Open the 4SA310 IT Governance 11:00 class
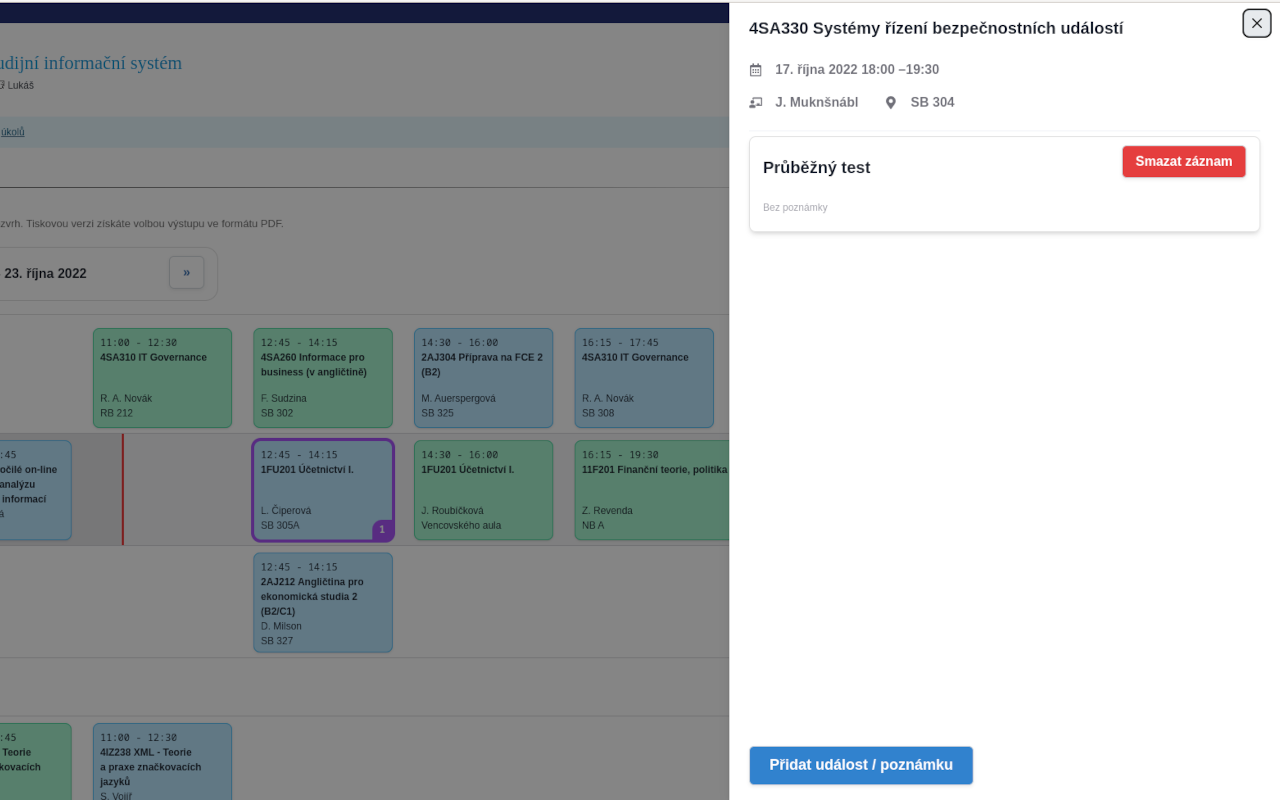 point(162,378)
